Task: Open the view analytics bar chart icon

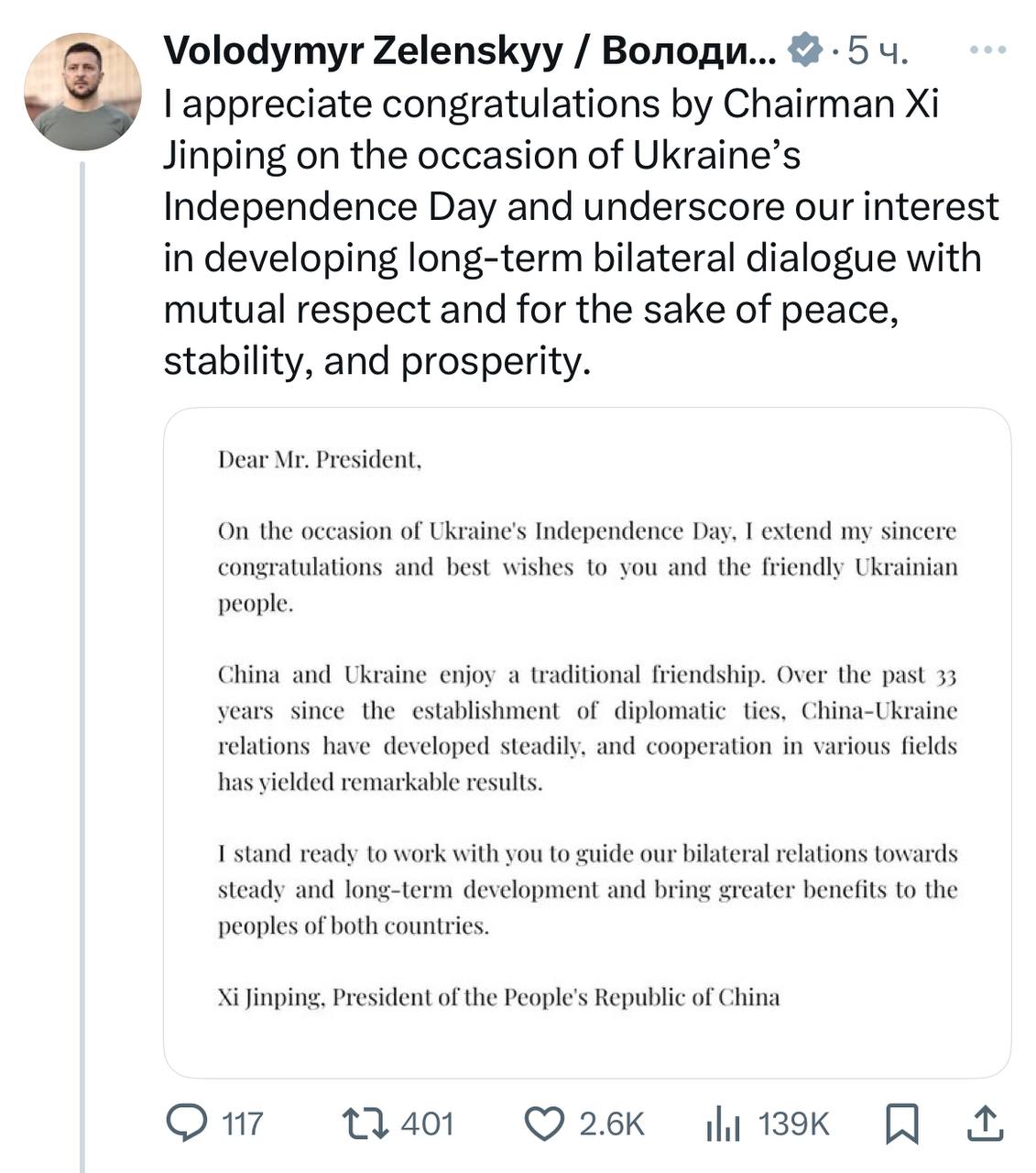Action: click(x=723, y=1124)
